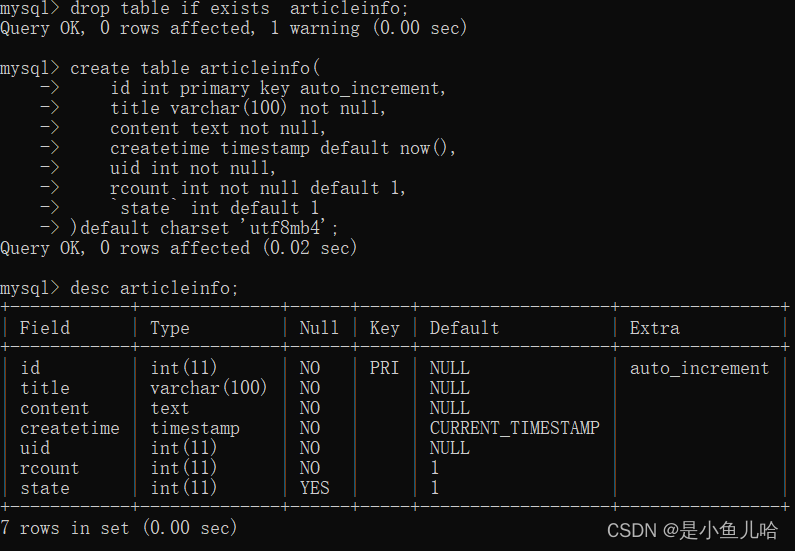Click the 'default charset utf8mb4' line
The image size is (795, 551).
pos(204,228)
